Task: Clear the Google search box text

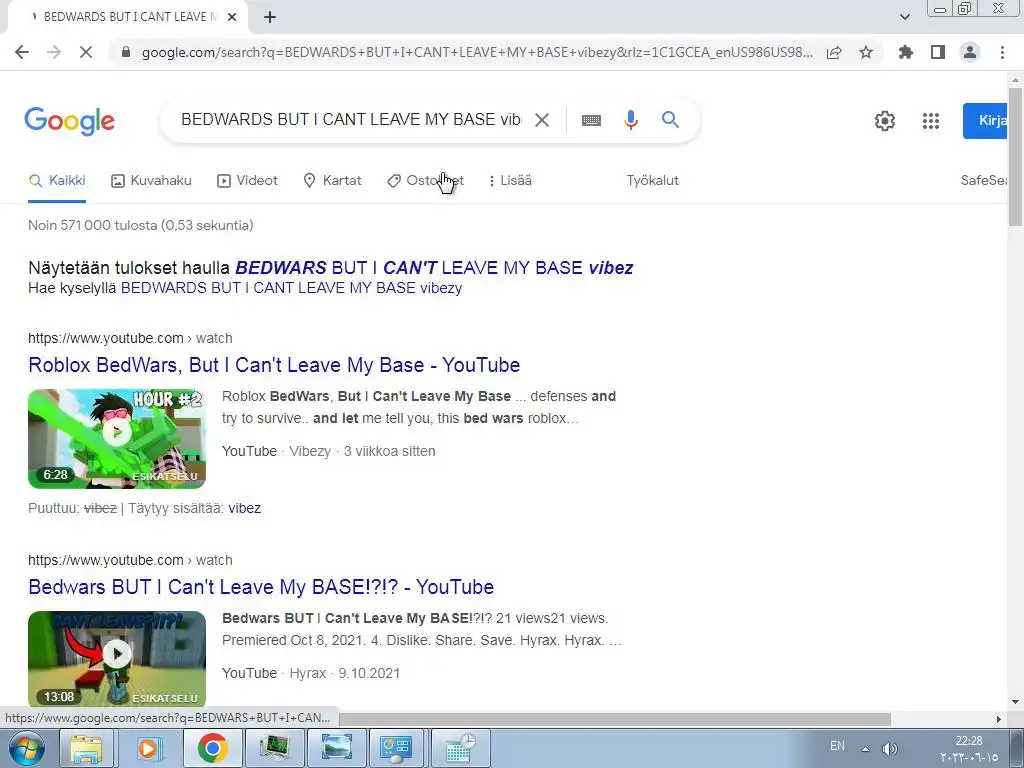Action: (541, 120)
